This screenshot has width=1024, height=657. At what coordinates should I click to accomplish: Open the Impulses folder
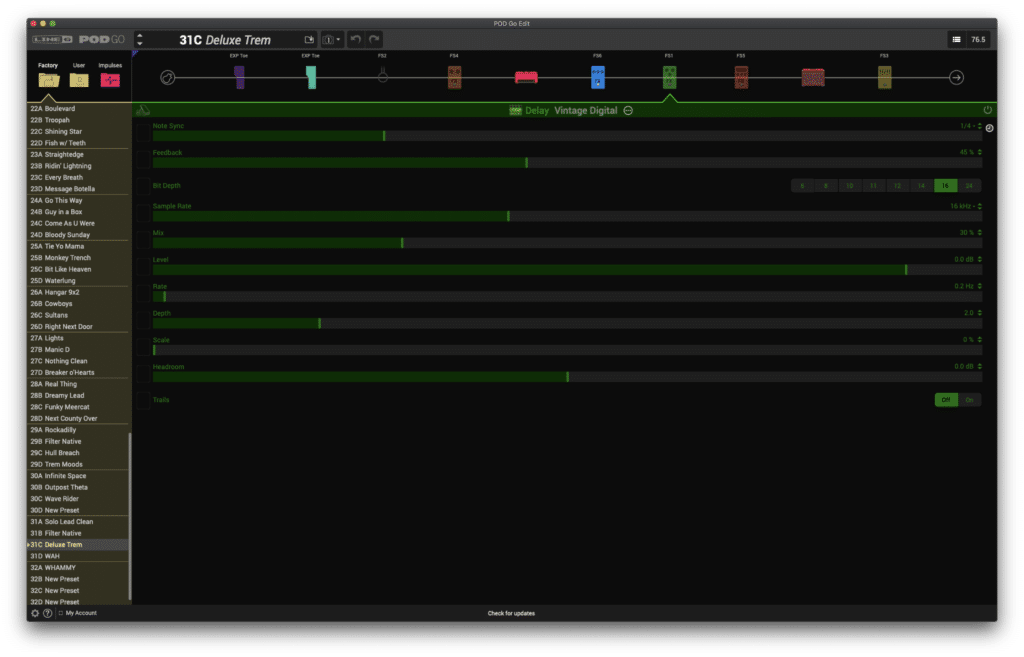(110, 80)
